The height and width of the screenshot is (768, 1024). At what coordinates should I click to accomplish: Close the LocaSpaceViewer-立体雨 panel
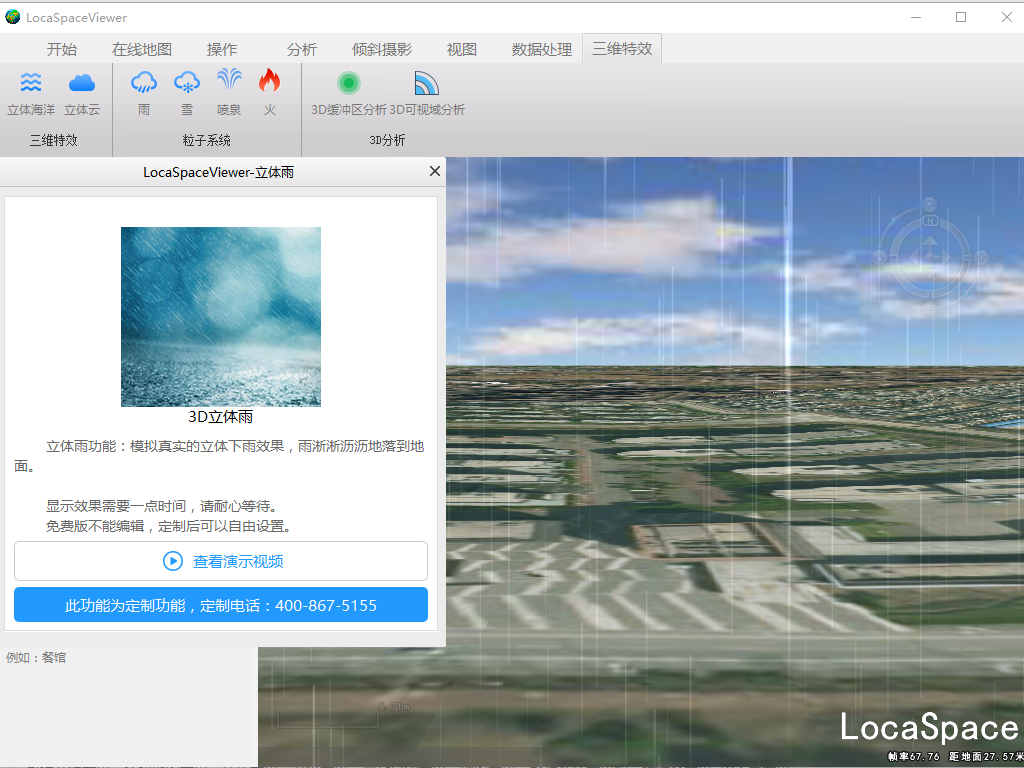[x=435, y=171]
